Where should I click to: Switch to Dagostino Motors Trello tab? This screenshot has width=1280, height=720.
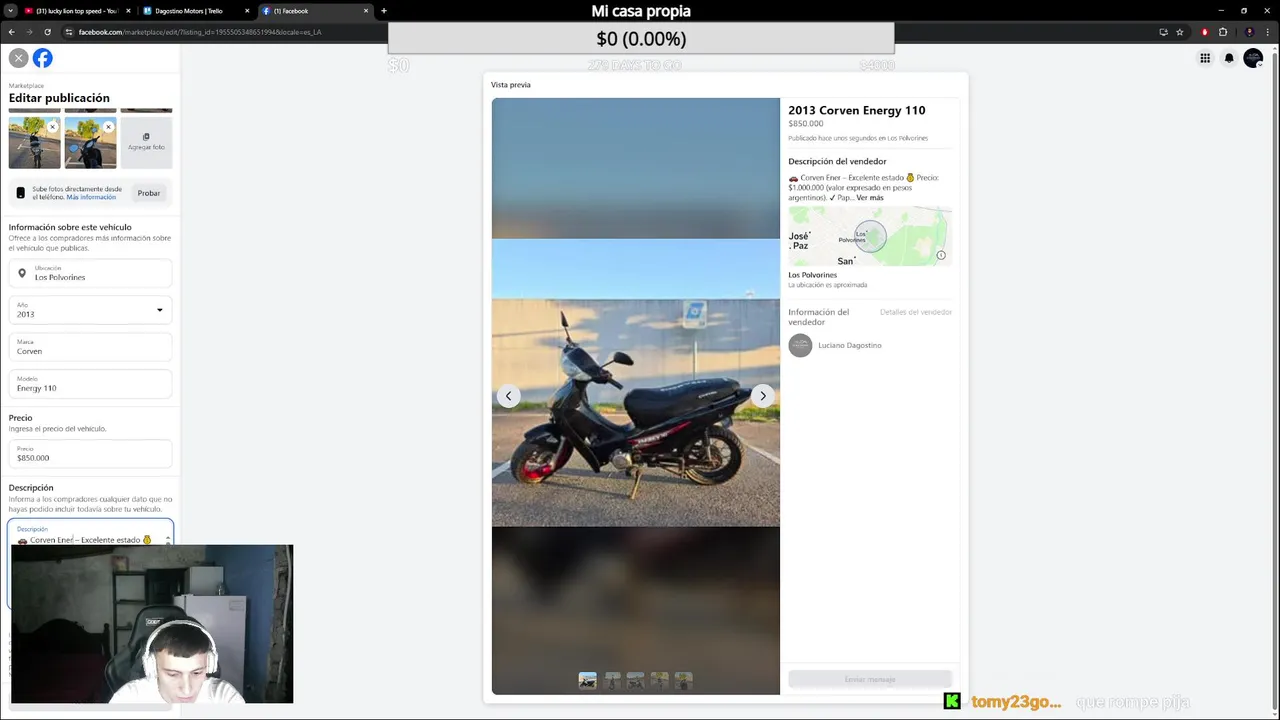click(x=189, y=11)
